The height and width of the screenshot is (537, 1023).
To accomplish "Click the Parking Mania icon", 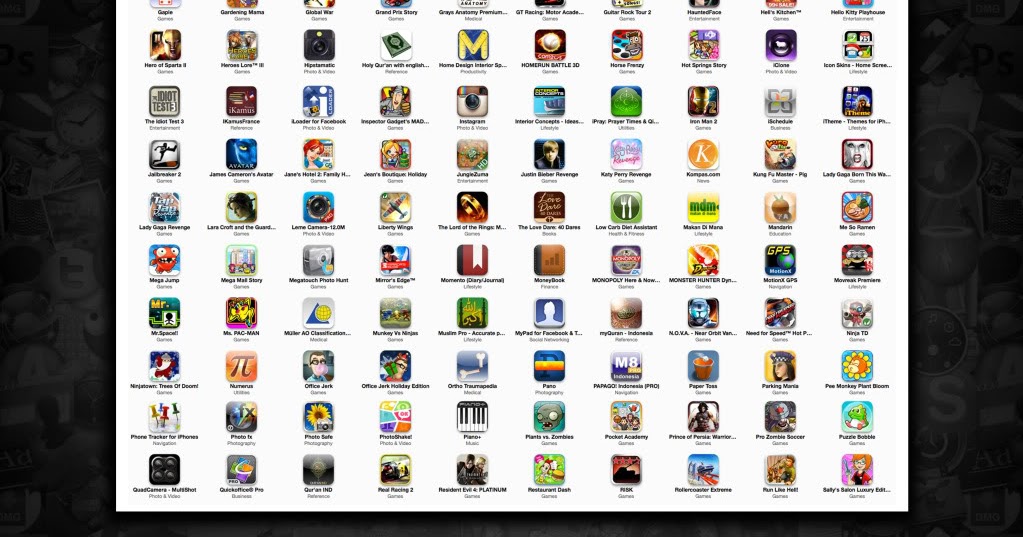I will pyautogui.click(x=780, y=366).
